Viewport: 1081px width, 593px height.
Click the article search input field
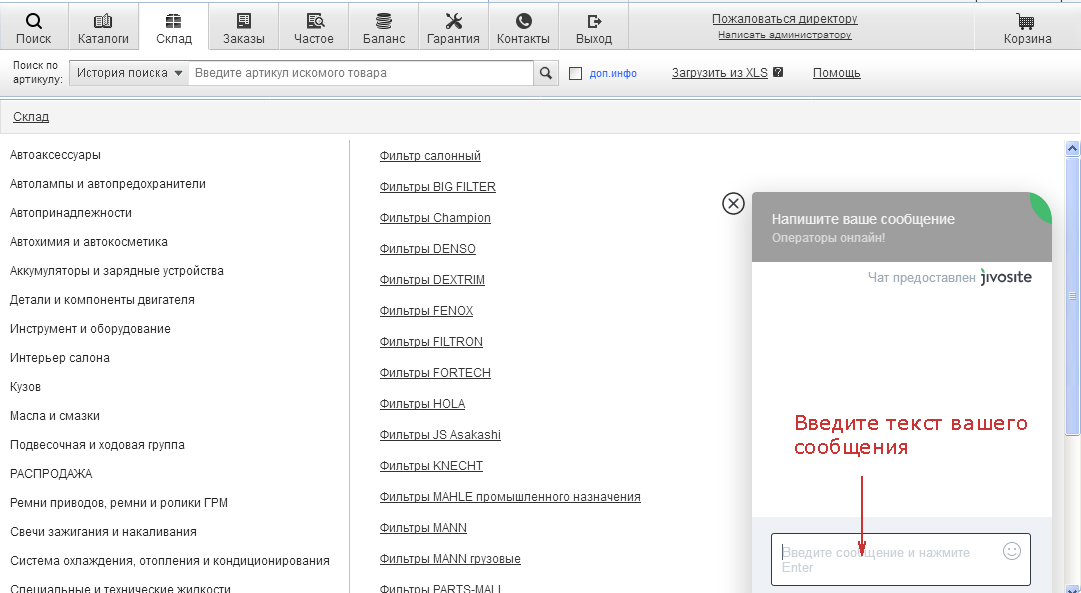360,73
